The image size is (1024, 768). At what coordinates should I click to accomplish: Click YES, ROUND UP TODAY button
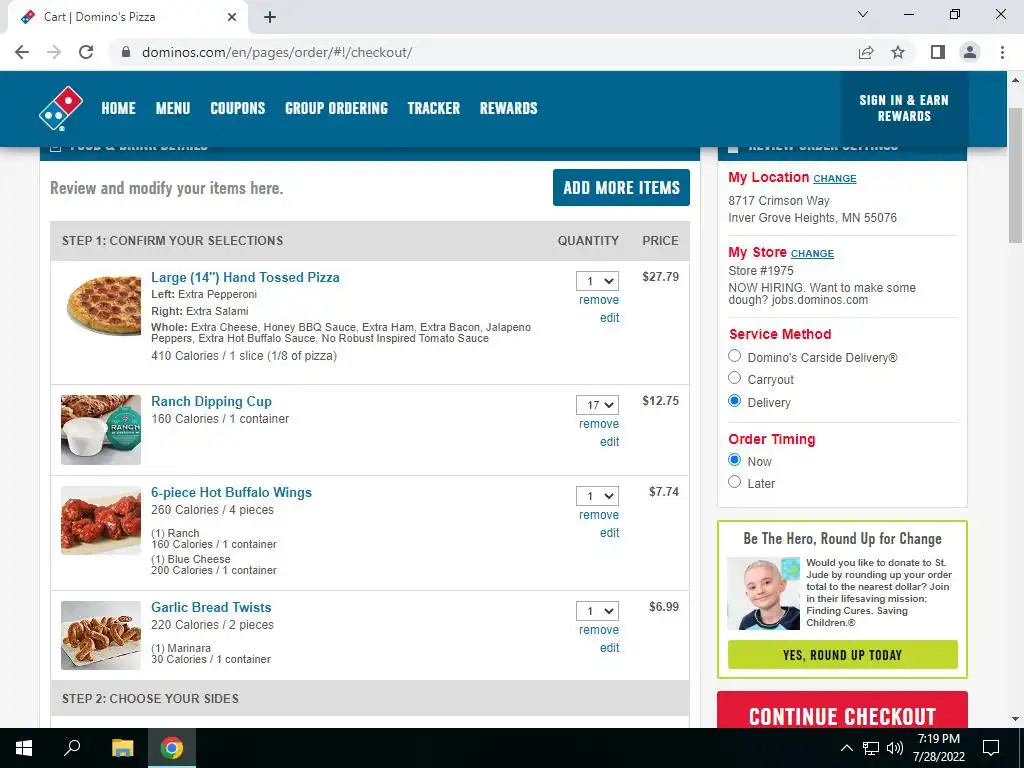coord(842,655)
